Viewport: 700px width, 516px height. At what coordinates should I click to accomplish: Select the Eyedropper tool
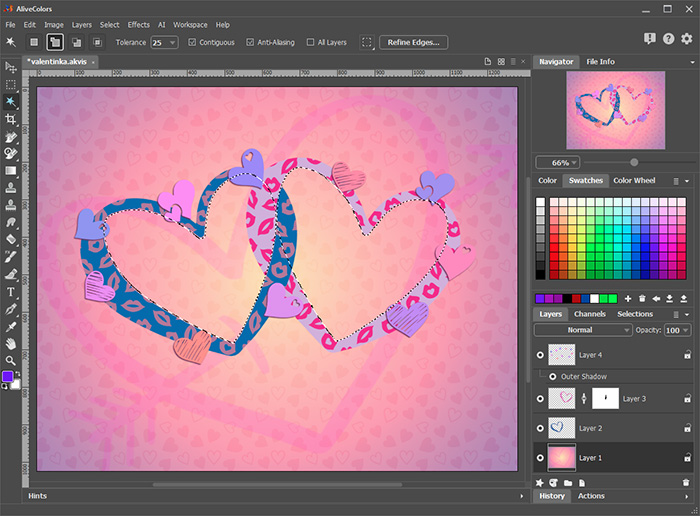(10, 326)
